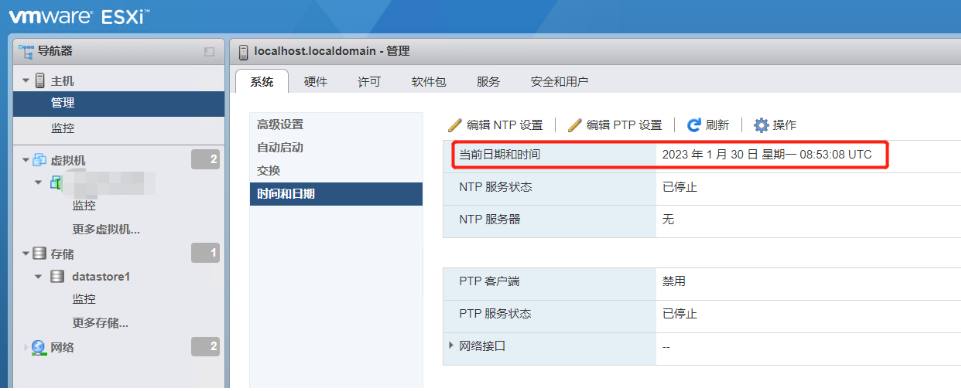Open the gear Actions icon

pyautogui.click(x=761, y=125)
